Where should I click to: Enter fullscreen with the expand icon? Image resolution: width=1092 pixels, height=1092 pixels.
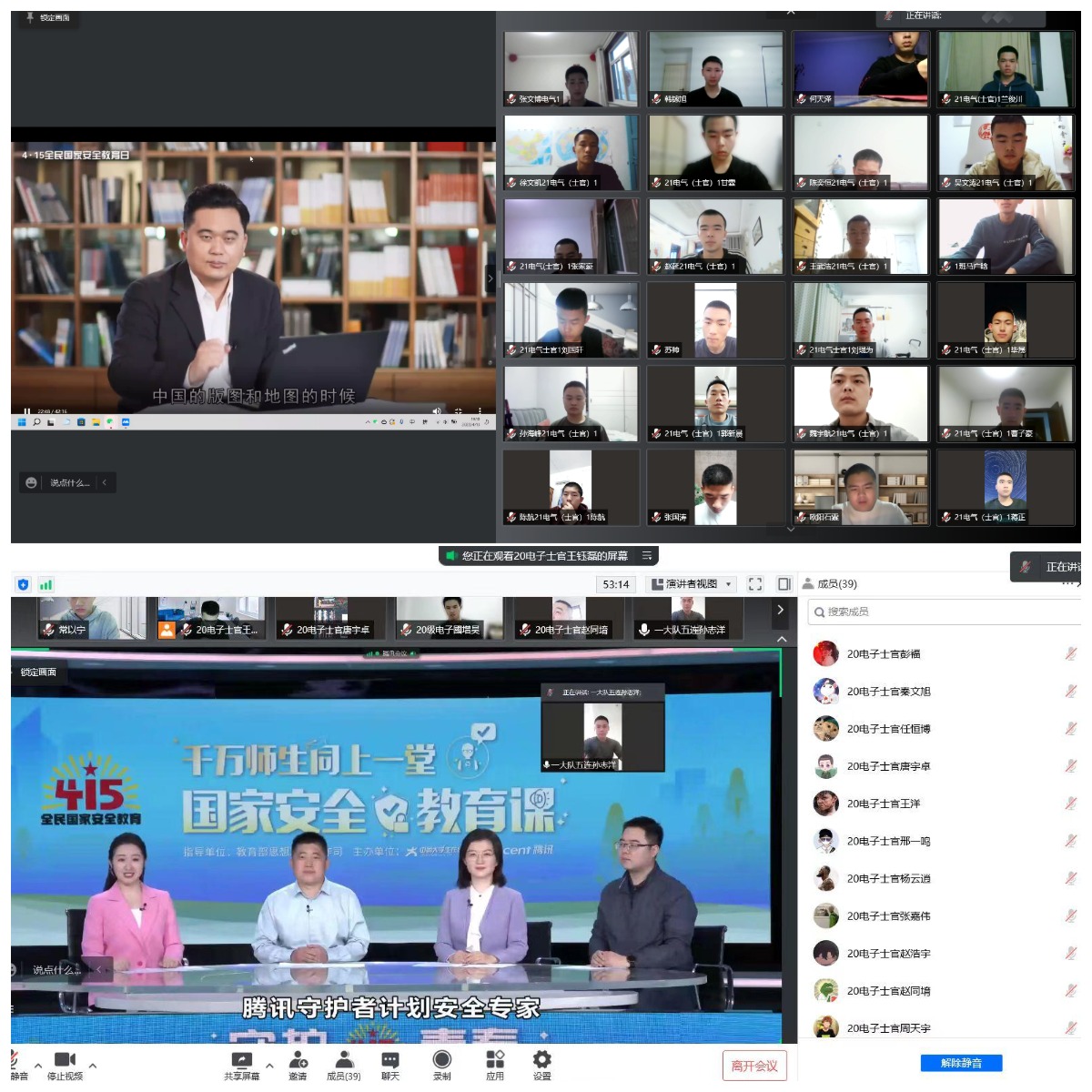(x=754, y=583)
